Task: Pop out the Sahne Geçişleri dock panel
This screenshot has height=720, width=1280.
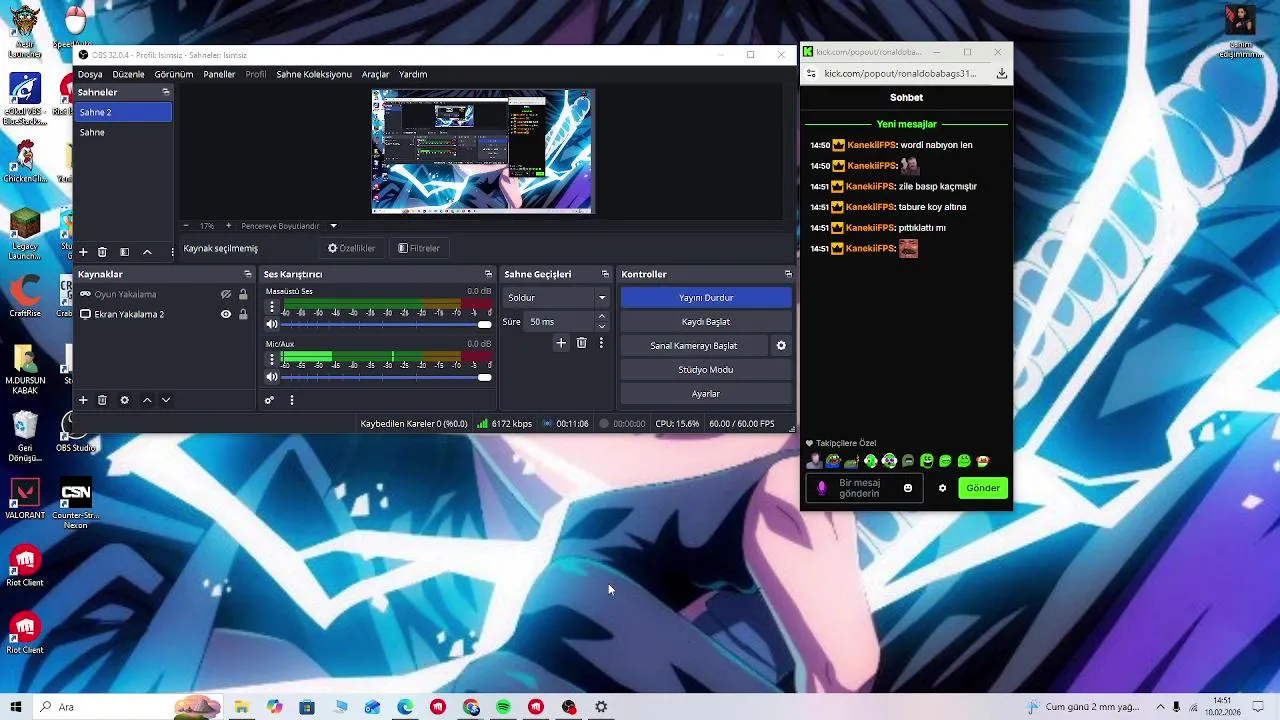Action: click(x=605, y=274)
